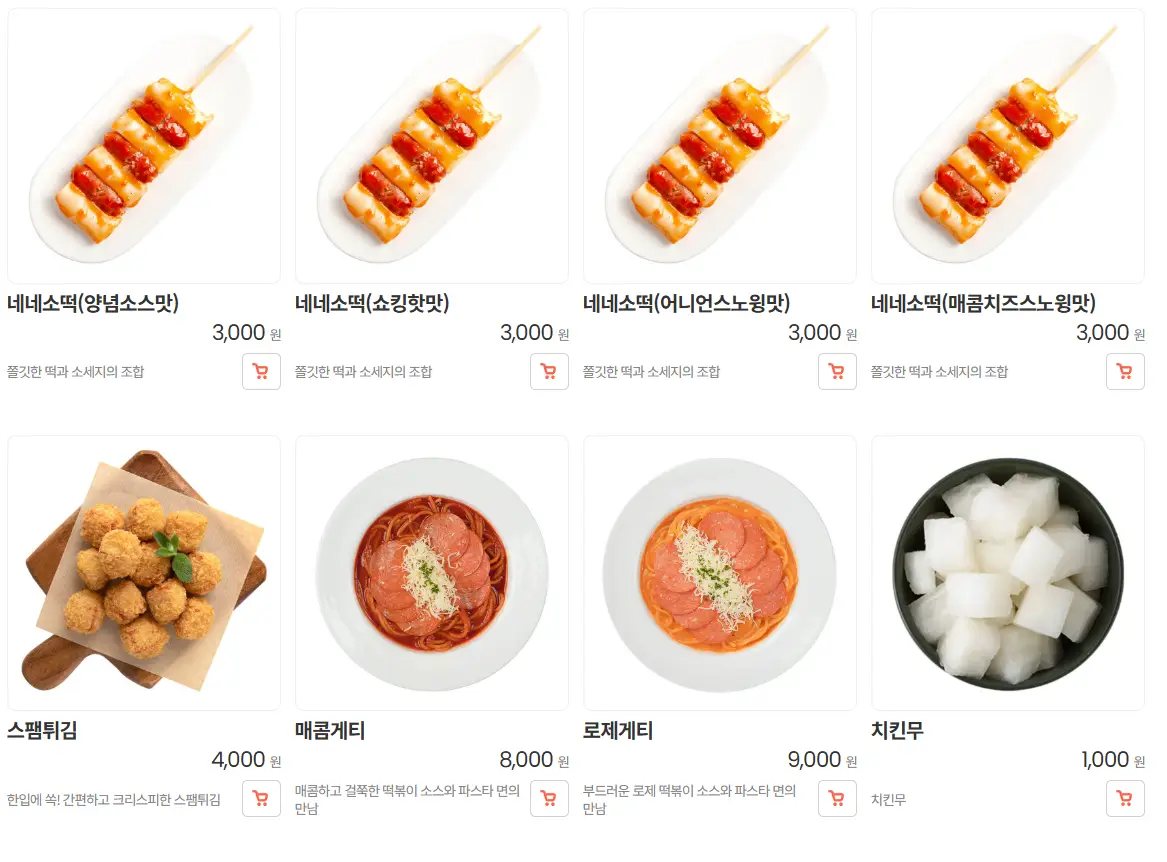Open the 매콤게티 pasta photo
Image resolution: width=1167 pixels, height=862 pixels.
[432, 572]
